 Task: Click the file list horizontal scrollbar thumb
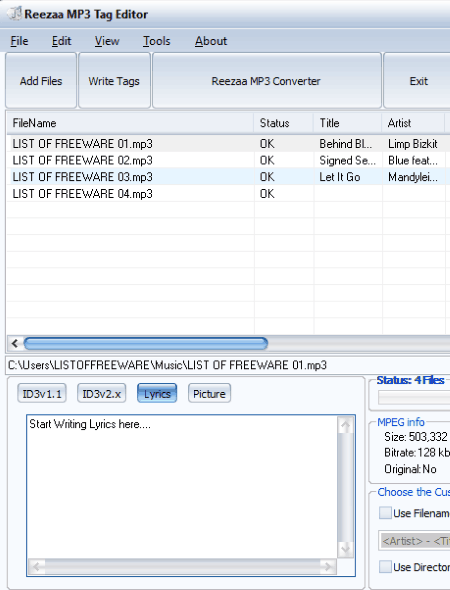tap(146, 343)
